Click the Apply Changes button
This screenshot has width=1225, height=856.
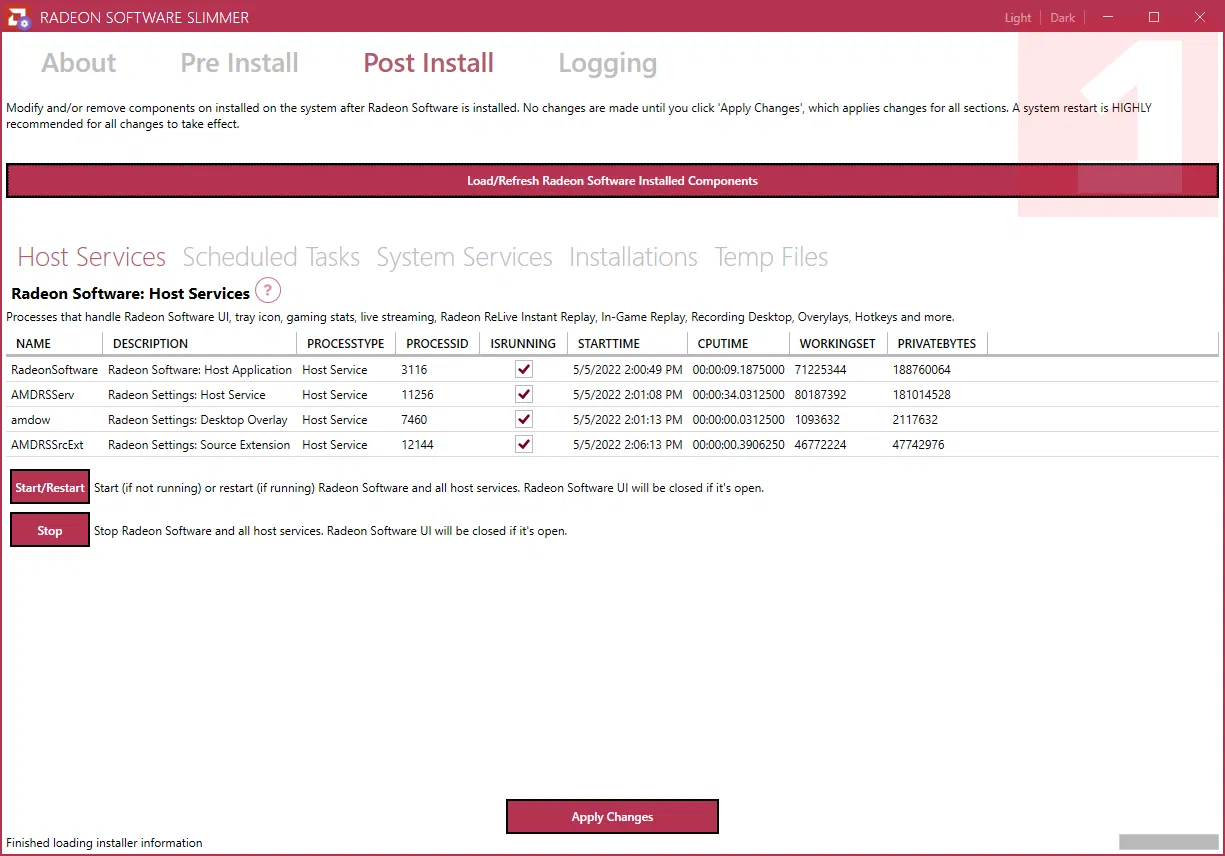[x=612, y=817]
